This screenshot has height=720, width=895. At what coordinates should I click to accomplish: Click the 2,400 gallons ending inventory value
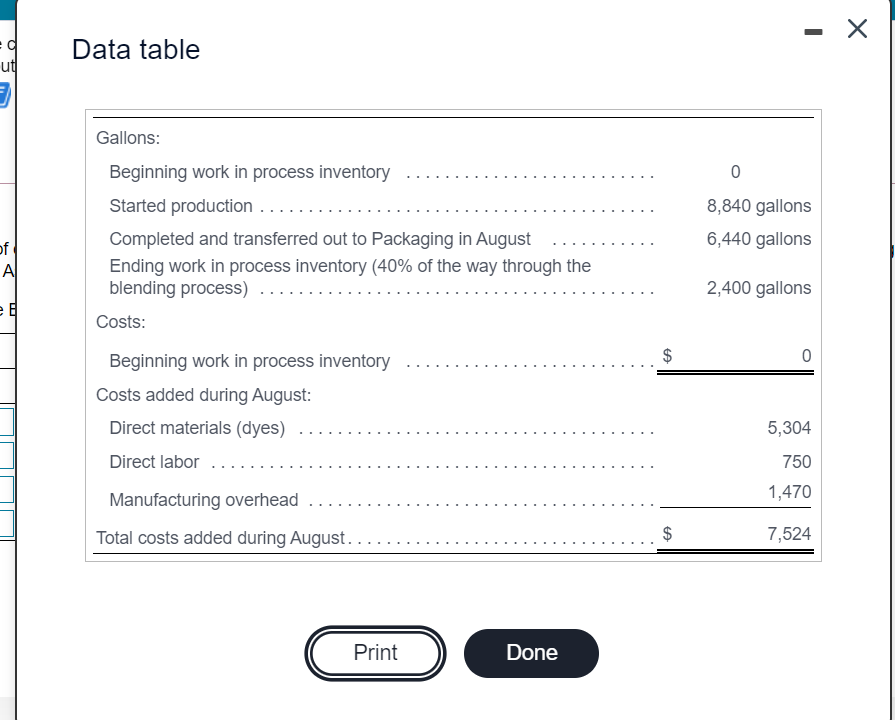coord(758,288)
